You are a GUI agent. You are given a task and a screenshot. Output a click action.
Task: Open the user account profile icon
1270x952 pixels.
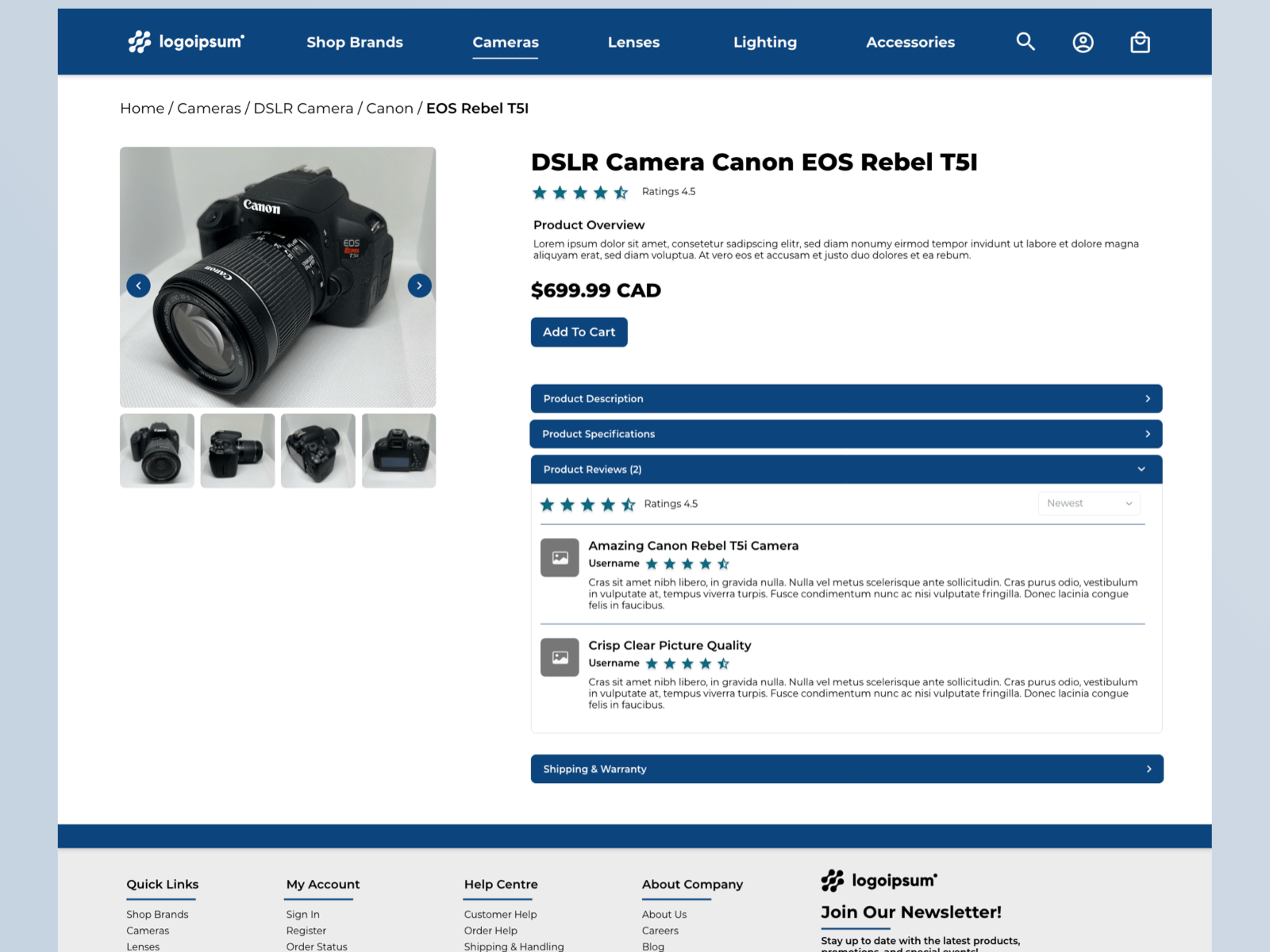coord(1083,42)
